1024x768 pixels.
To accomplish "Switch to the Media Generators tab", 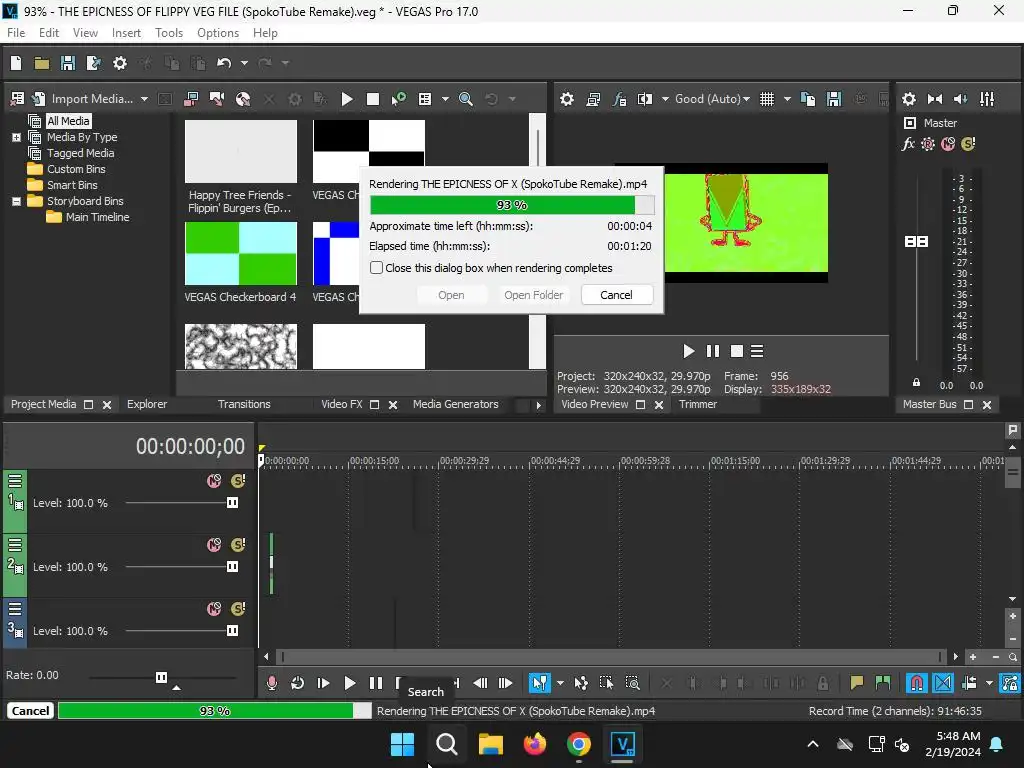I will [x=455, y=404].
